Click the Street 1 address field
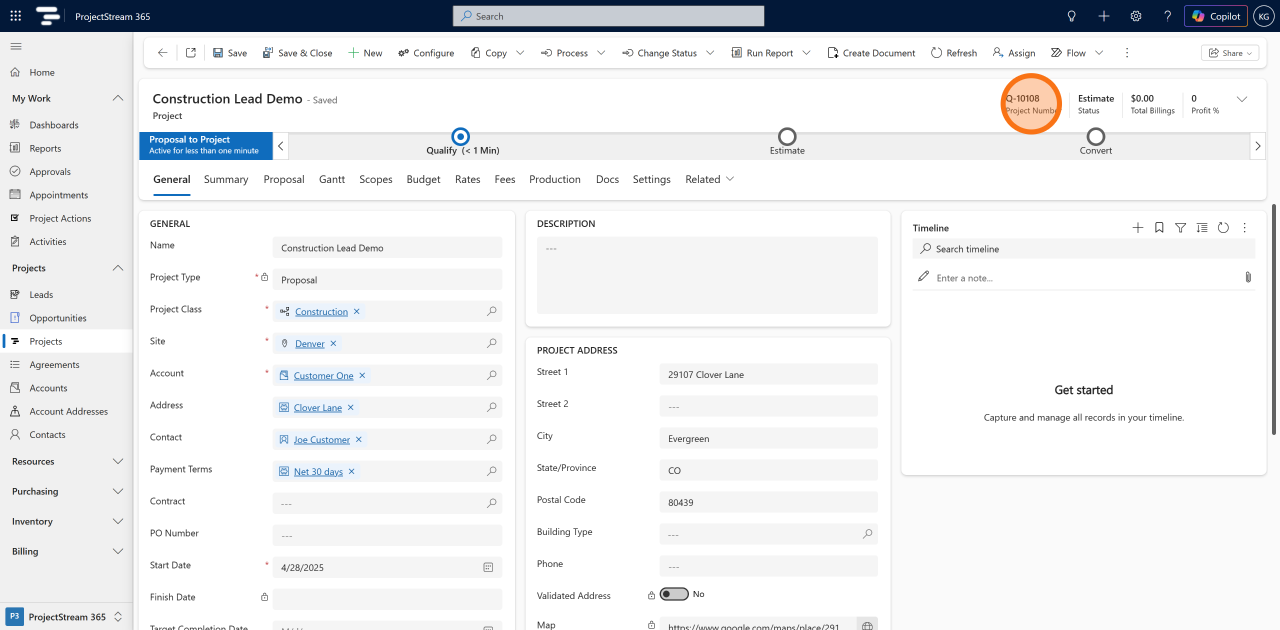The image size is (1280, 630). [x=768, y=375]
